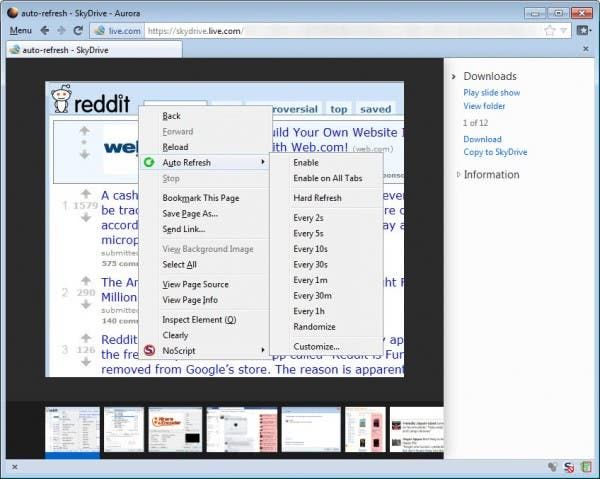The width and height of the screenshot is (600, 479).
Task: Choose Save Page As... in the context menu
Action: (190, 213)
